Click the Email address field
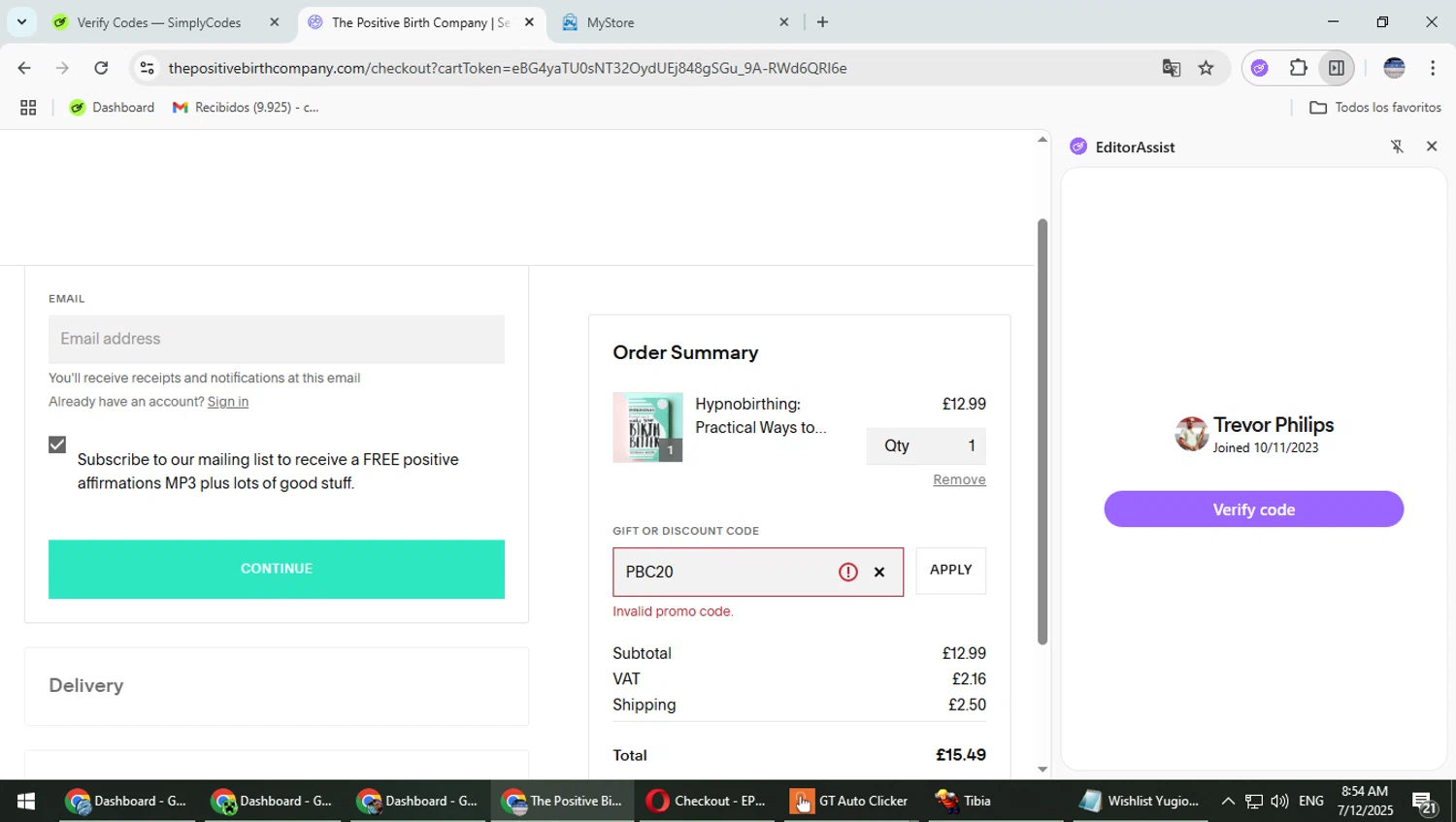This screenshot has width=1456, height=822. (277, 339)
